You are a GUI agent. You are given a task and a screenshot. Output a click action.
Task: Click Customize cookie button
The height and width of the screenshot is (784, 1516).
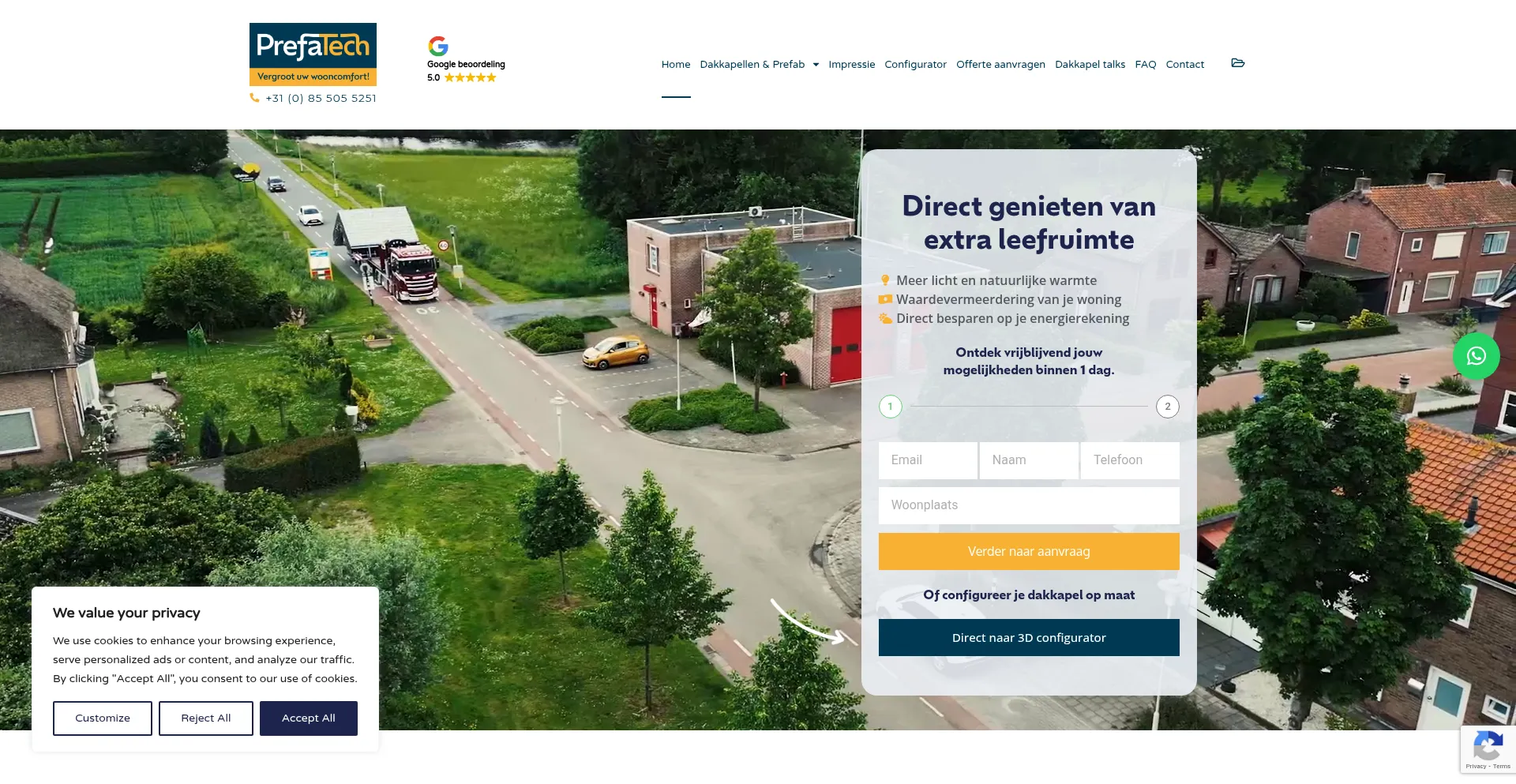click(103, 718)
